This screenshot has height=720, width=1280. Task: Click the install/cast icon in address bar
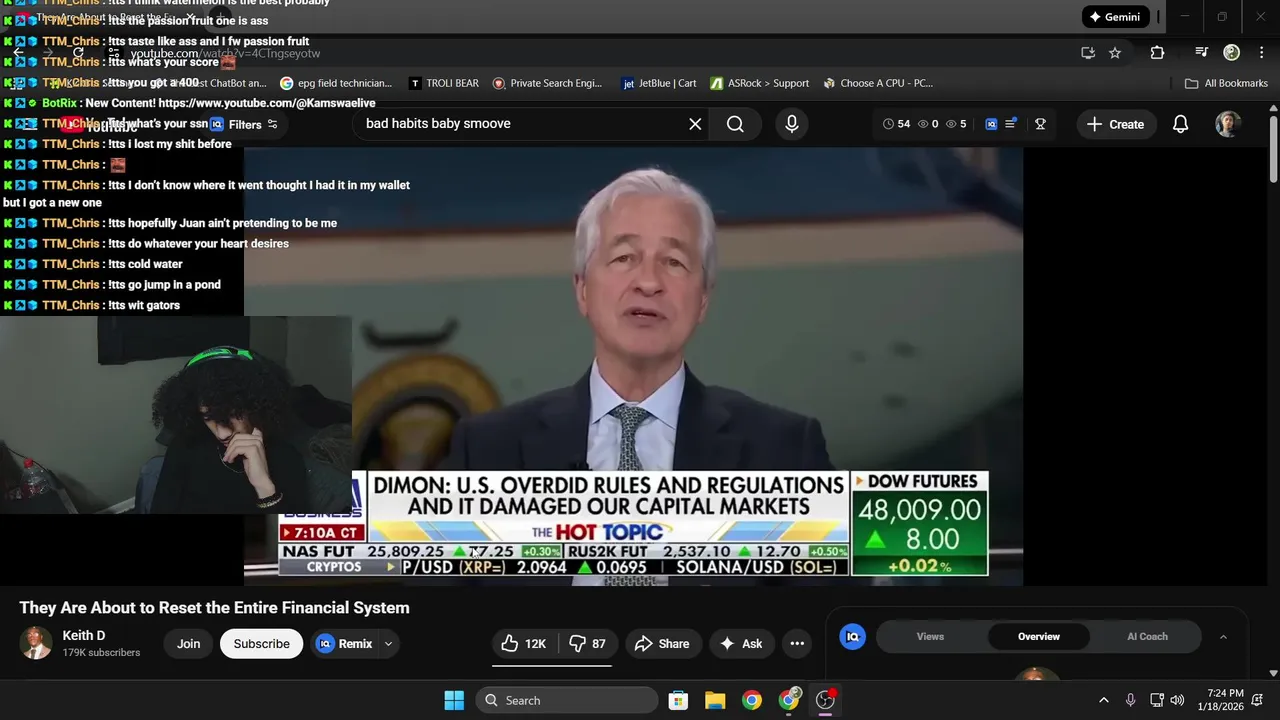(1088, 53)
